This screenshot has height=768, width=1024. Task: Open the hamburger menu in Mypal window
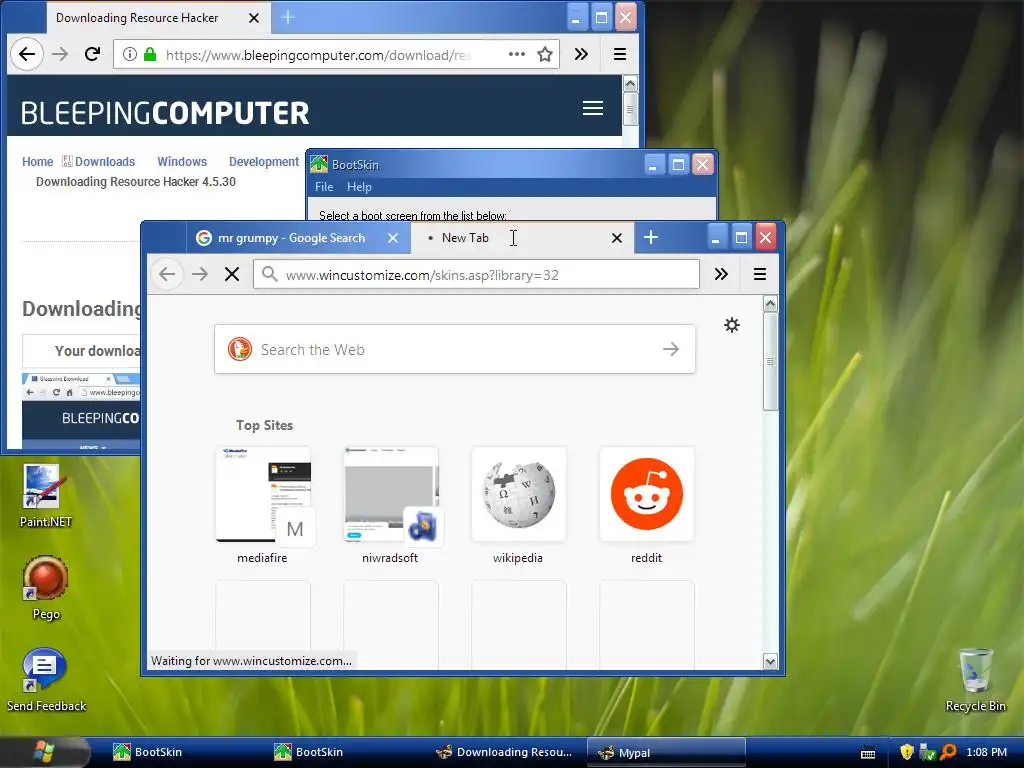tap(760, 274)
